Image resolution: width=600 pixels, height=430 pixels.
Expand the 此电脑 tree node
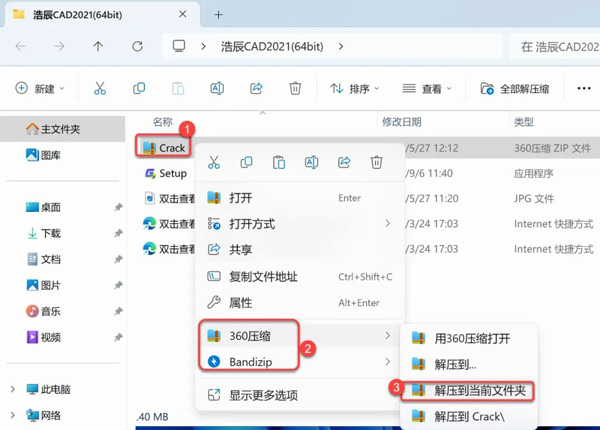click(x=13, y=389)
